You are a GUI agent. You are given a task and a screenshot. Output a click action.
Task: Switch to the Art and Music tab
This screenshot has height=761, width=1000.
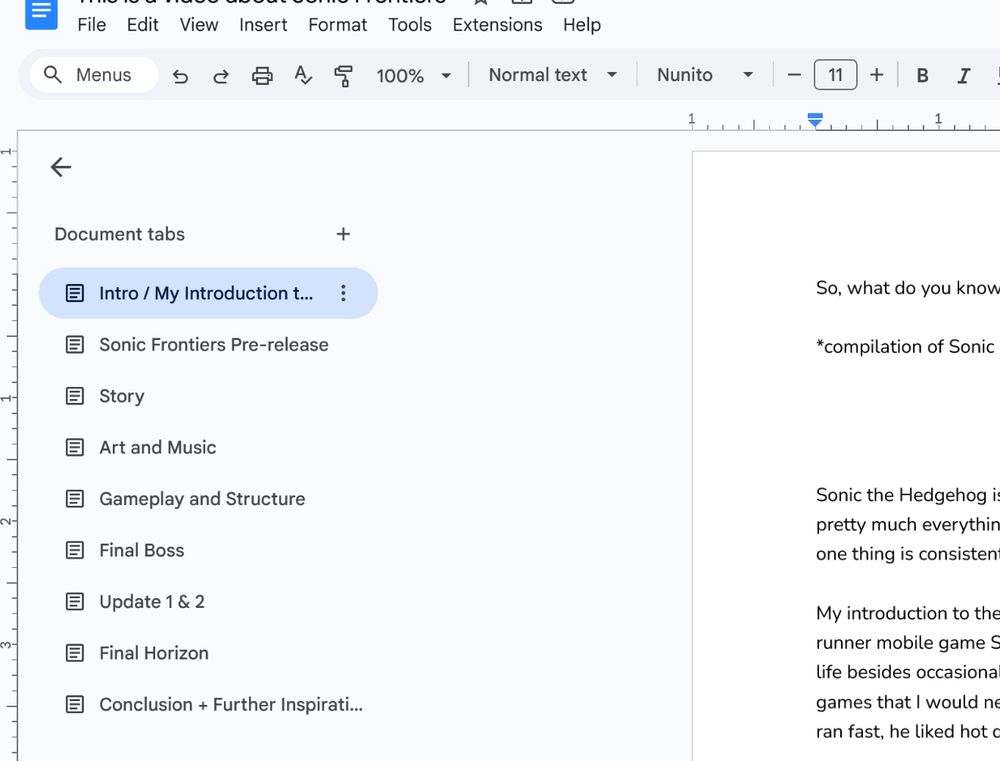point(208,447)
